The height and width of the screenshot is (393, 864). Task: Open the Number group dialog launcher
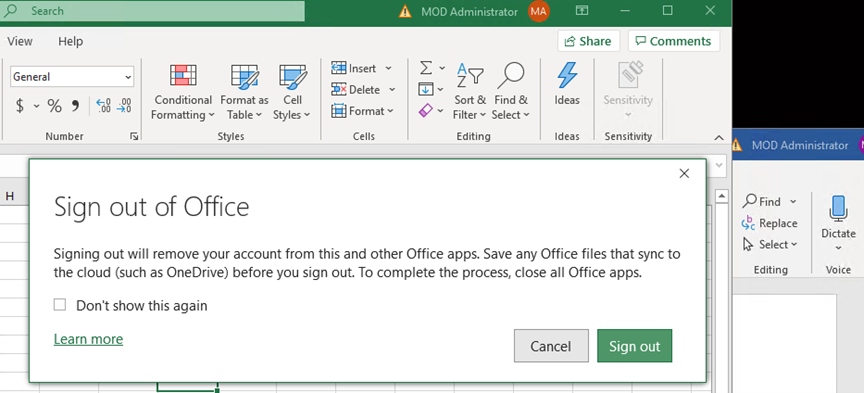[x=134, y=136]
